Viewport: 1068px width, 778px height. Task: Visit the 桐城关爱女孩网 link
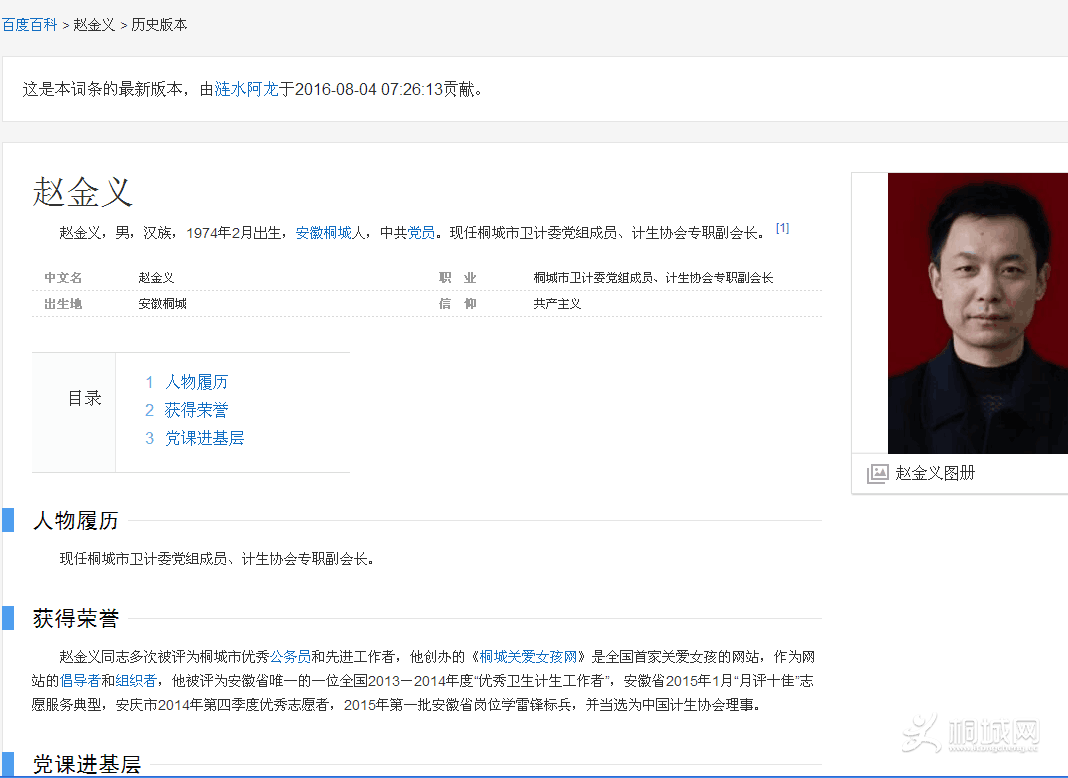pyautogui.click(x=529, y=657)
